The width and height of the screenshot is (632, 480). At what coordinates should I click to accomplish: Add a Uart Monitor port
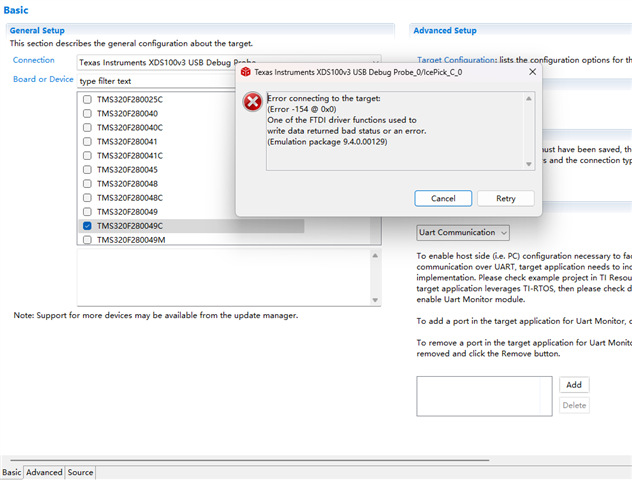pos(574,385)
